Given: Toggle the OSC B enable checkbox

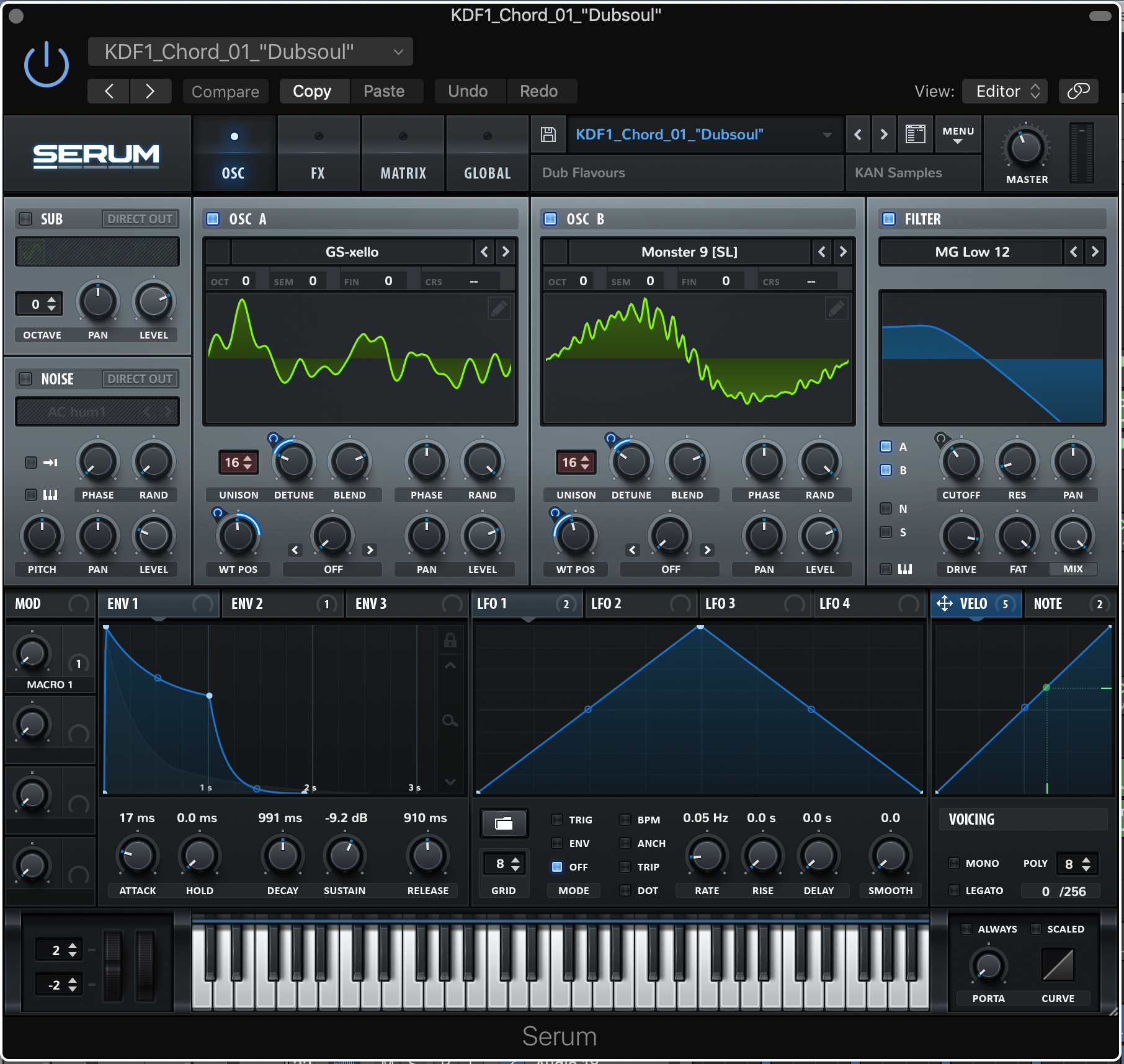Looking at the screenshot, I should 548,218.
